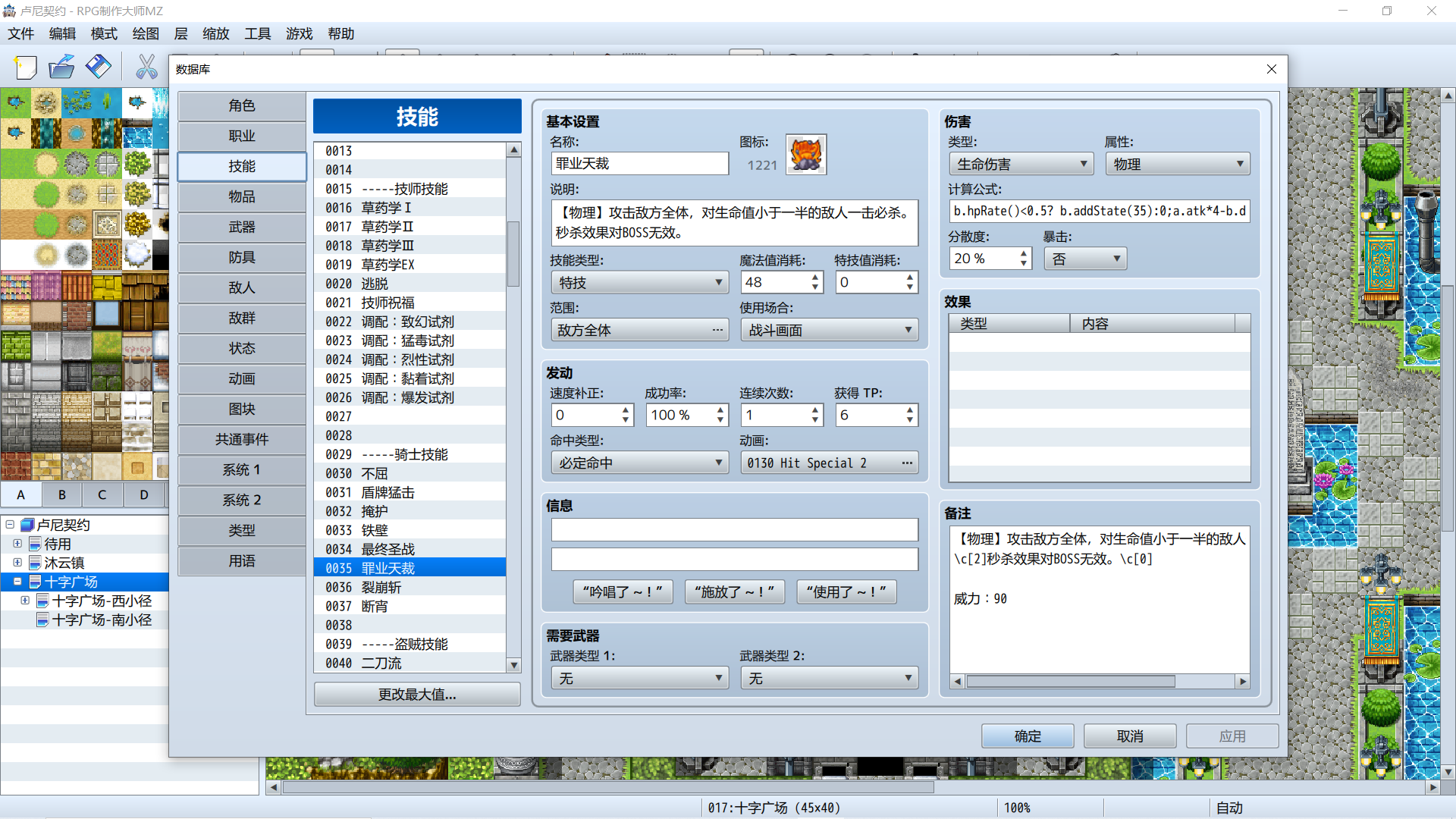Image resolution: width=1456 pixels, height=819 pixels.
Task: Open the 命中类型 dropdown showing 必定命中
Action: coord(640,463)
